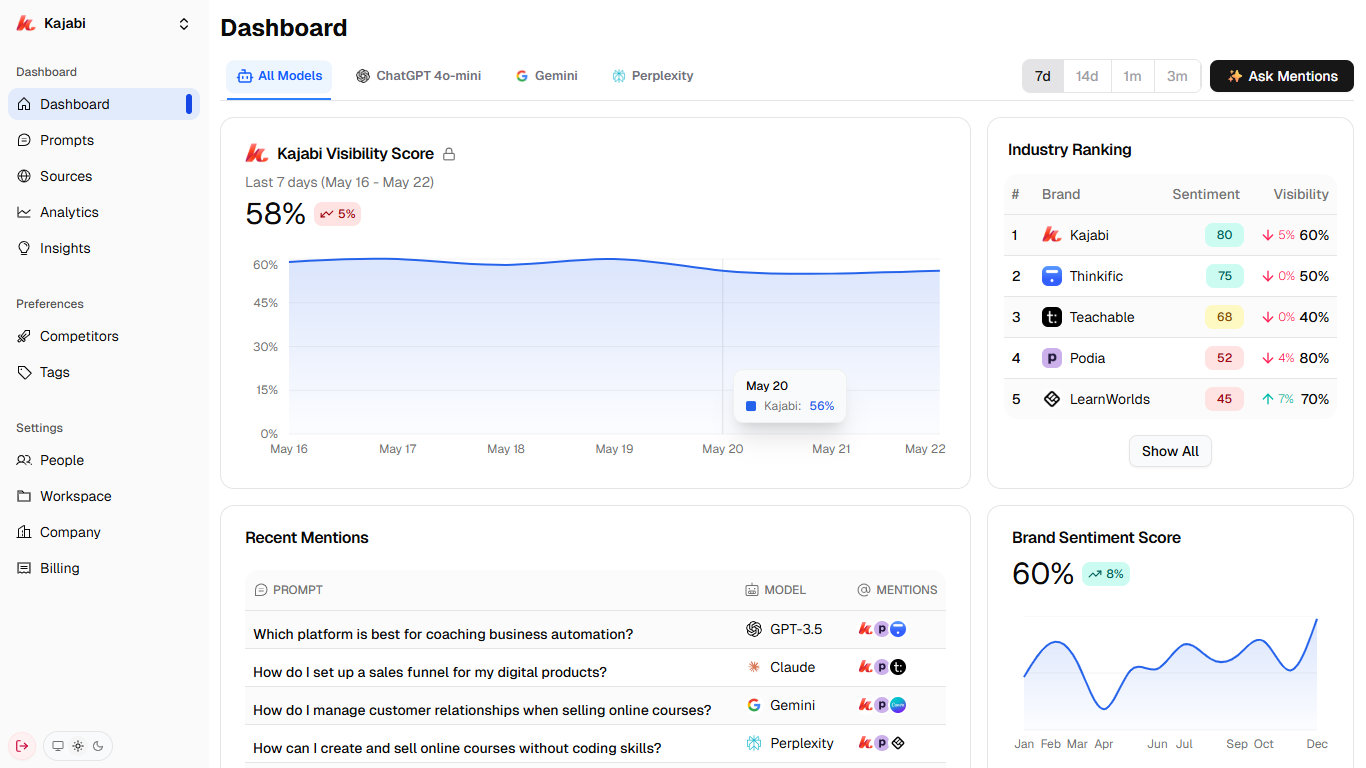Click mention icons in the Claude row
Screen dimensions: 1366x768
click(x=882, y=667)
